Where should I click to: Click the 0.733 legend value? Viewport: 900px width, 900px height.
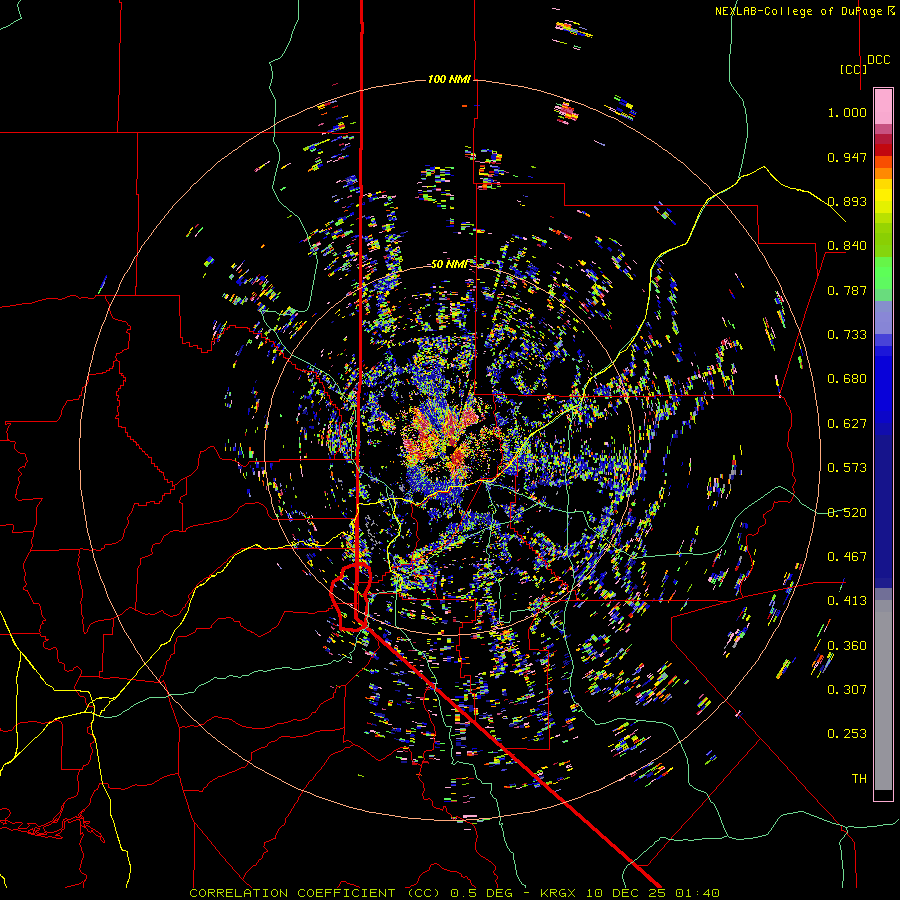pyautogui.click(x=847, y=335)
